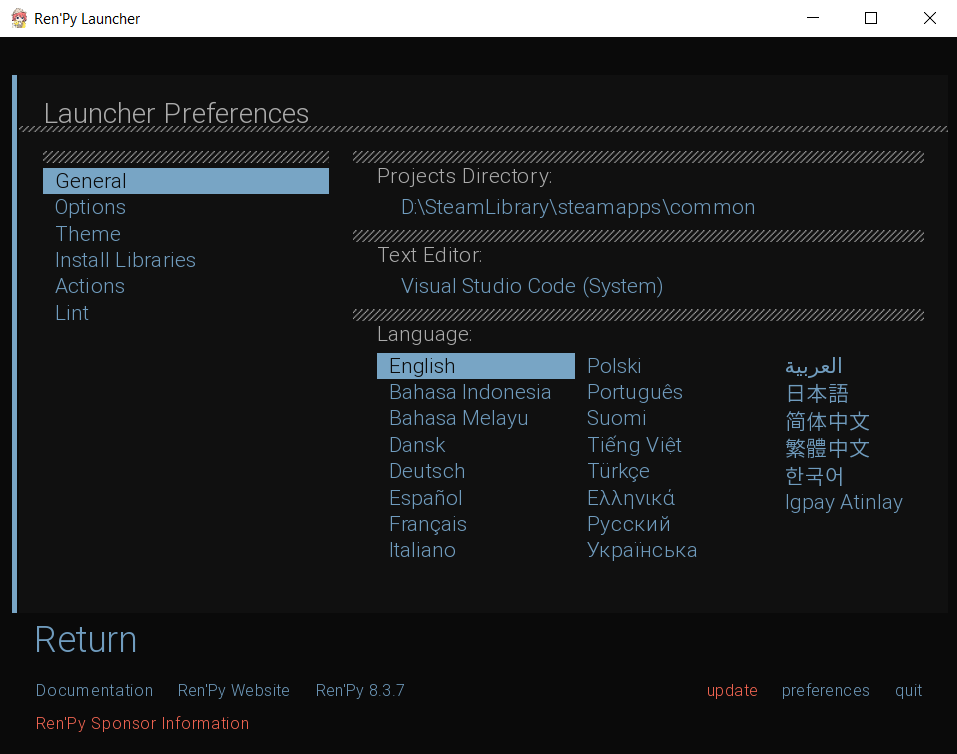Click the Return button
Image resolution: width=957 pixels, height=754 pixels.
[85, 640]
